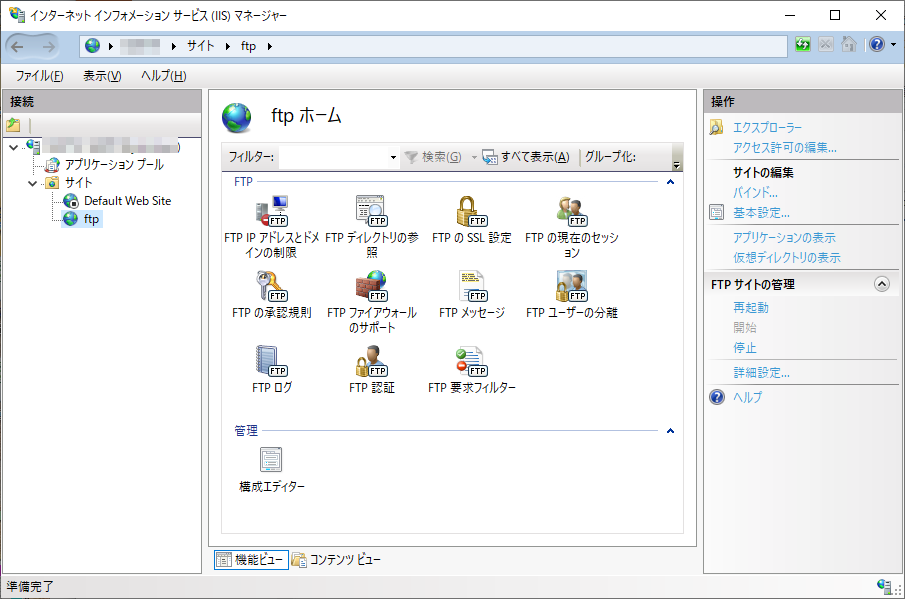Image resolution: width=905 pixels, height=599 pixels.
Task: Collapse the FTP サイトの管理 section
Action: pos(881,284)
